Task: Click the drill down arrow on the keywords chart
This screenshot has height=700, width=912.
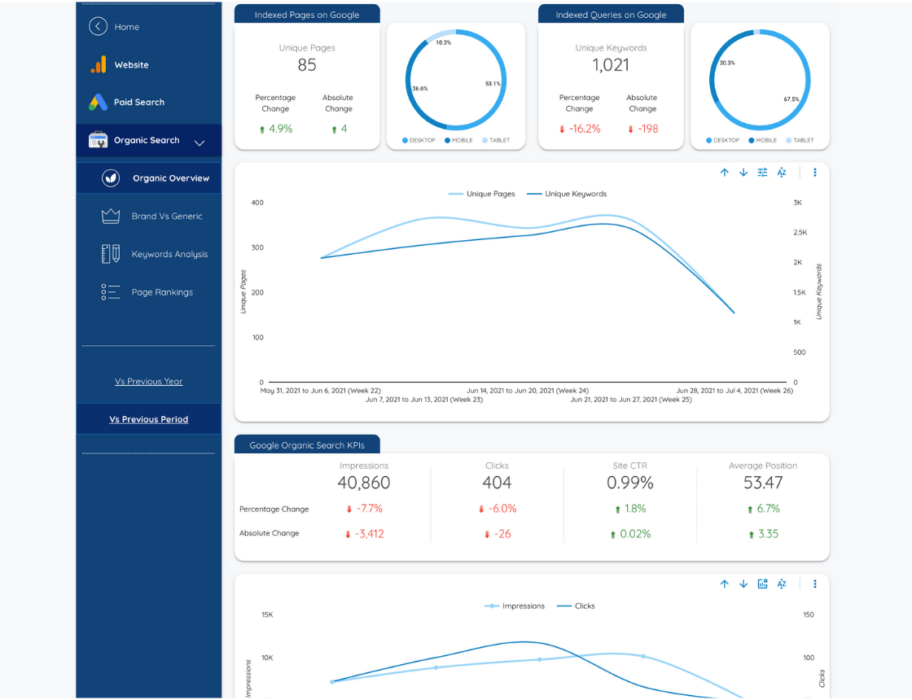Action: pyautogui.click(x=742, y=172)
